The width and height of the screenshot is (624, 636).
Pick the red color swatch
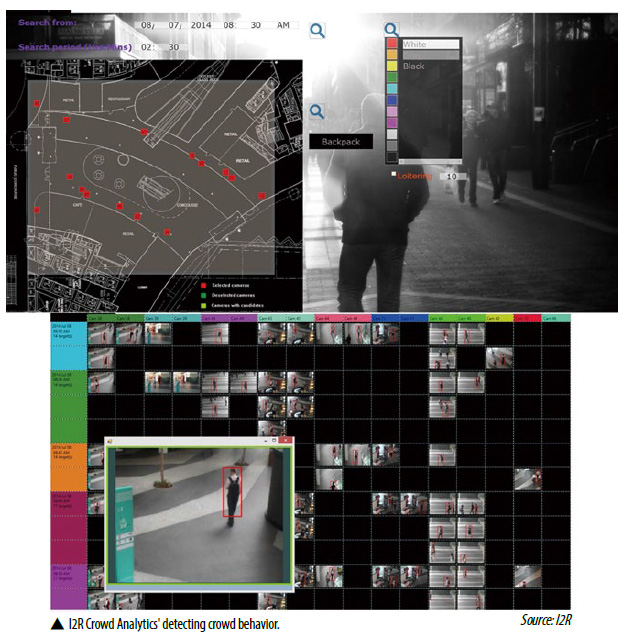[x=392, y=43]
